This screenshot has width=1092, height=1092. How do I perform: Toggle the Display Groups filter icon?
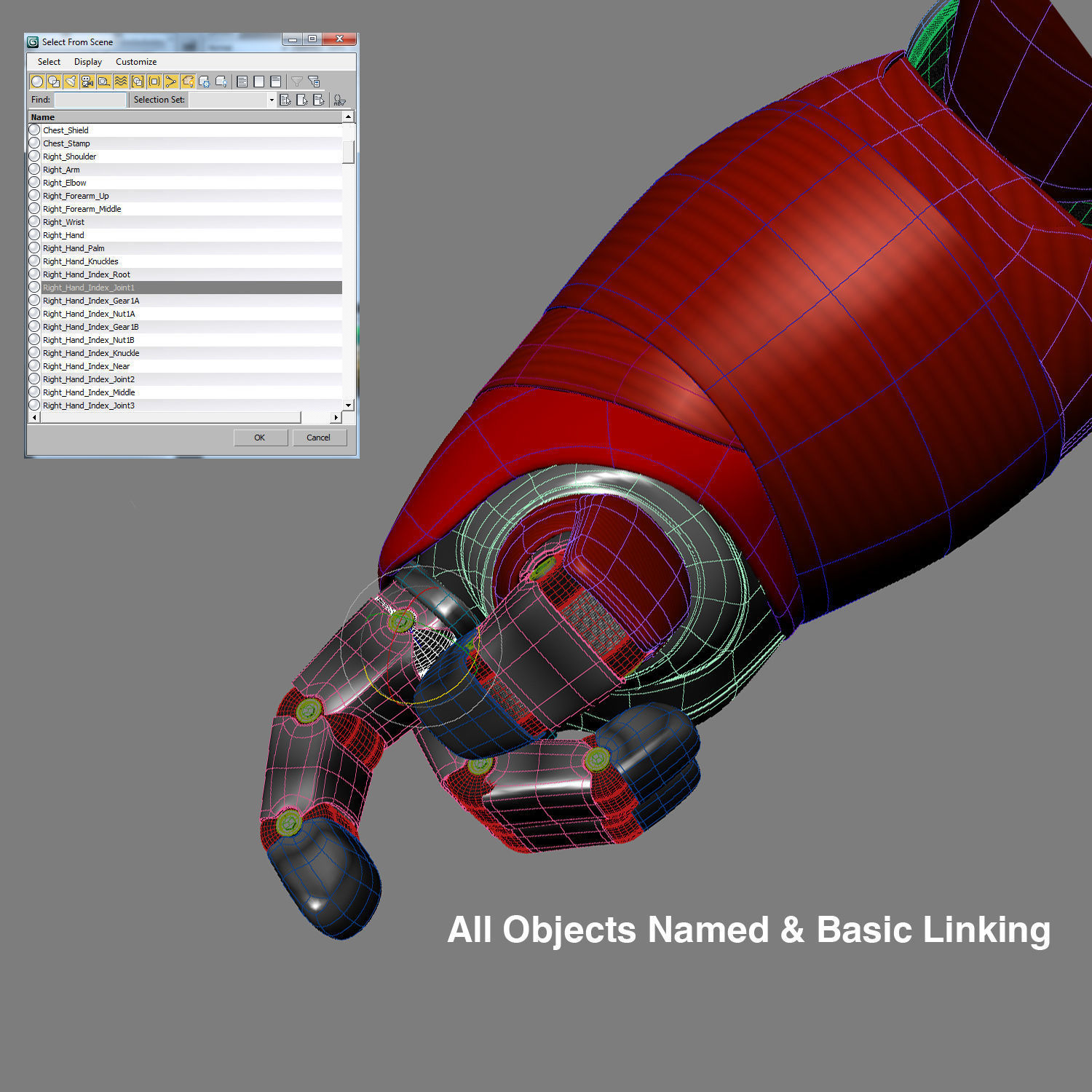[138, 82]
